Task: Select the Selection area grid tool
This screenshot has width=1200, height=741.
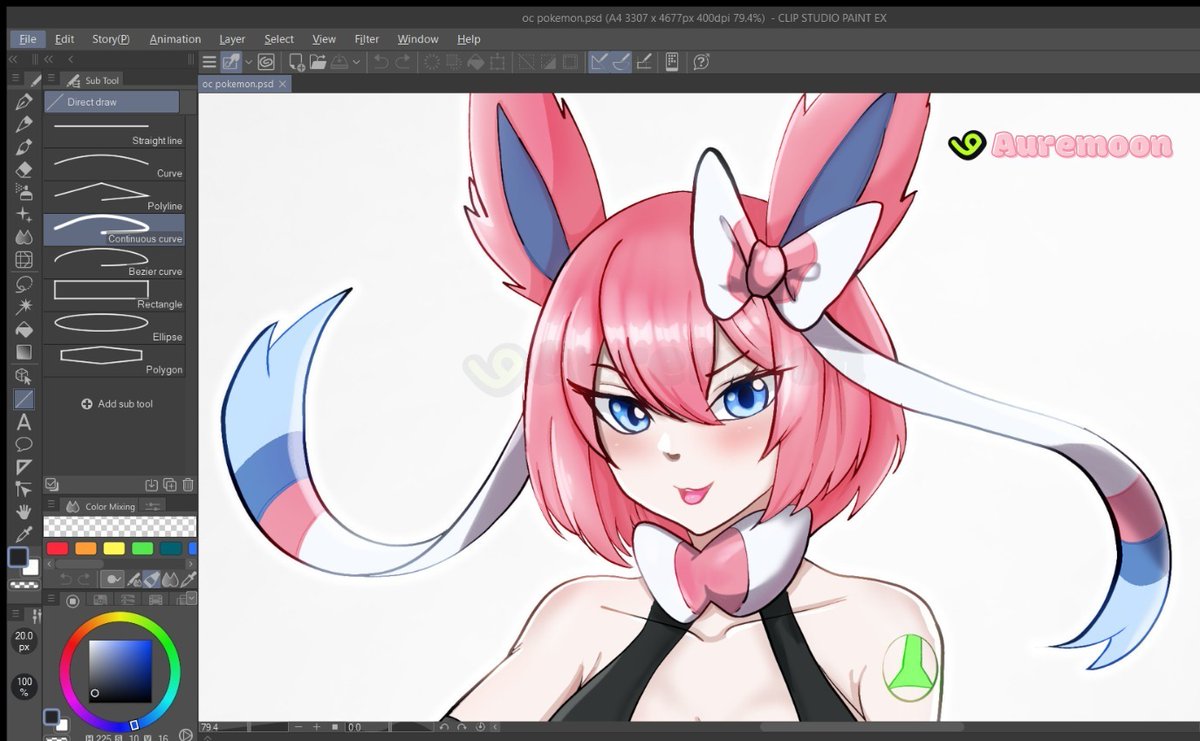Action: click(24, 260)
